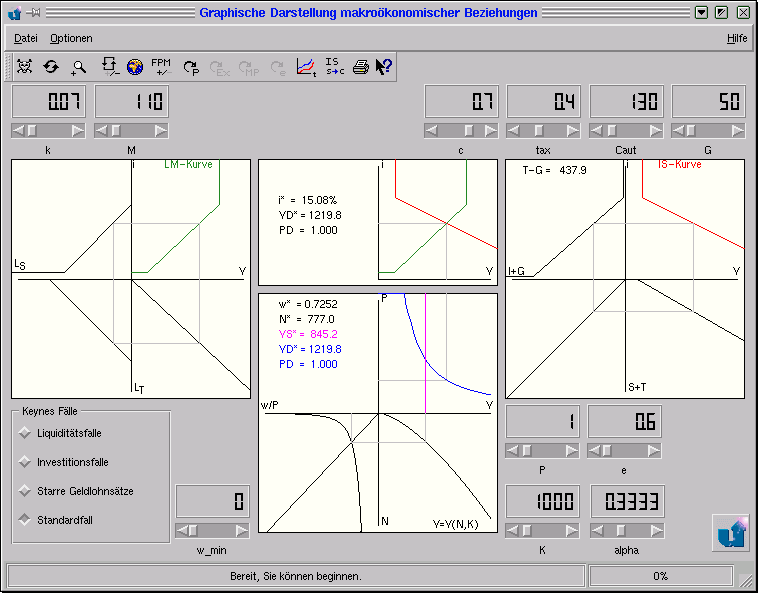This screenshot has height=593, width=758.
Task: Click the greyed rotate arrow e icon
Action: 278,68
